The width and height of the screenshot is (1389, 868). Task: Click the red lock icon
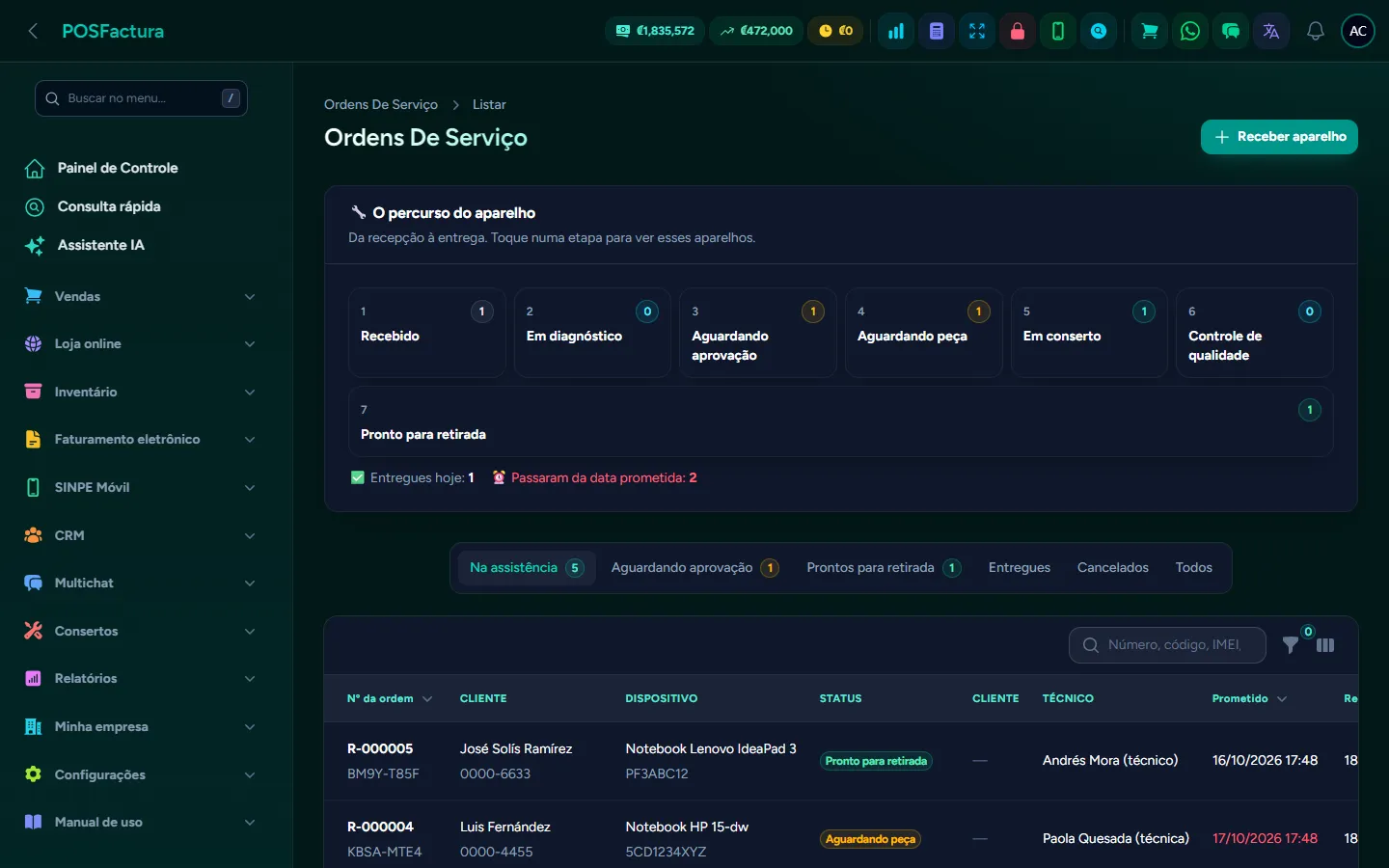pyautogui.click(x=1018, y=31)
